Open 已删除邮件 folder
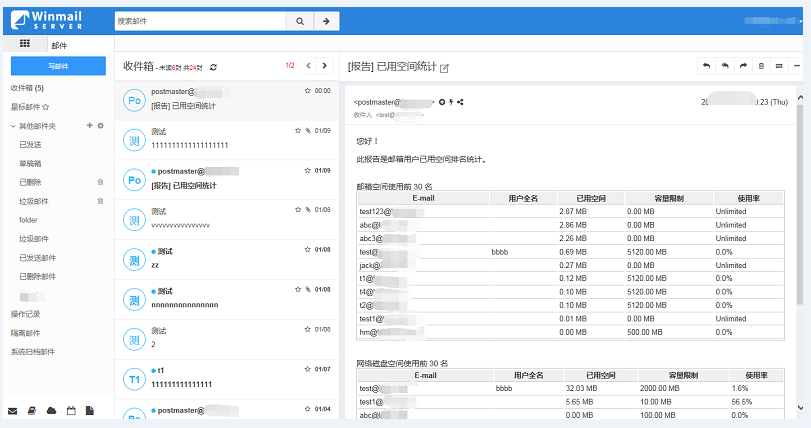 [37, 277]
